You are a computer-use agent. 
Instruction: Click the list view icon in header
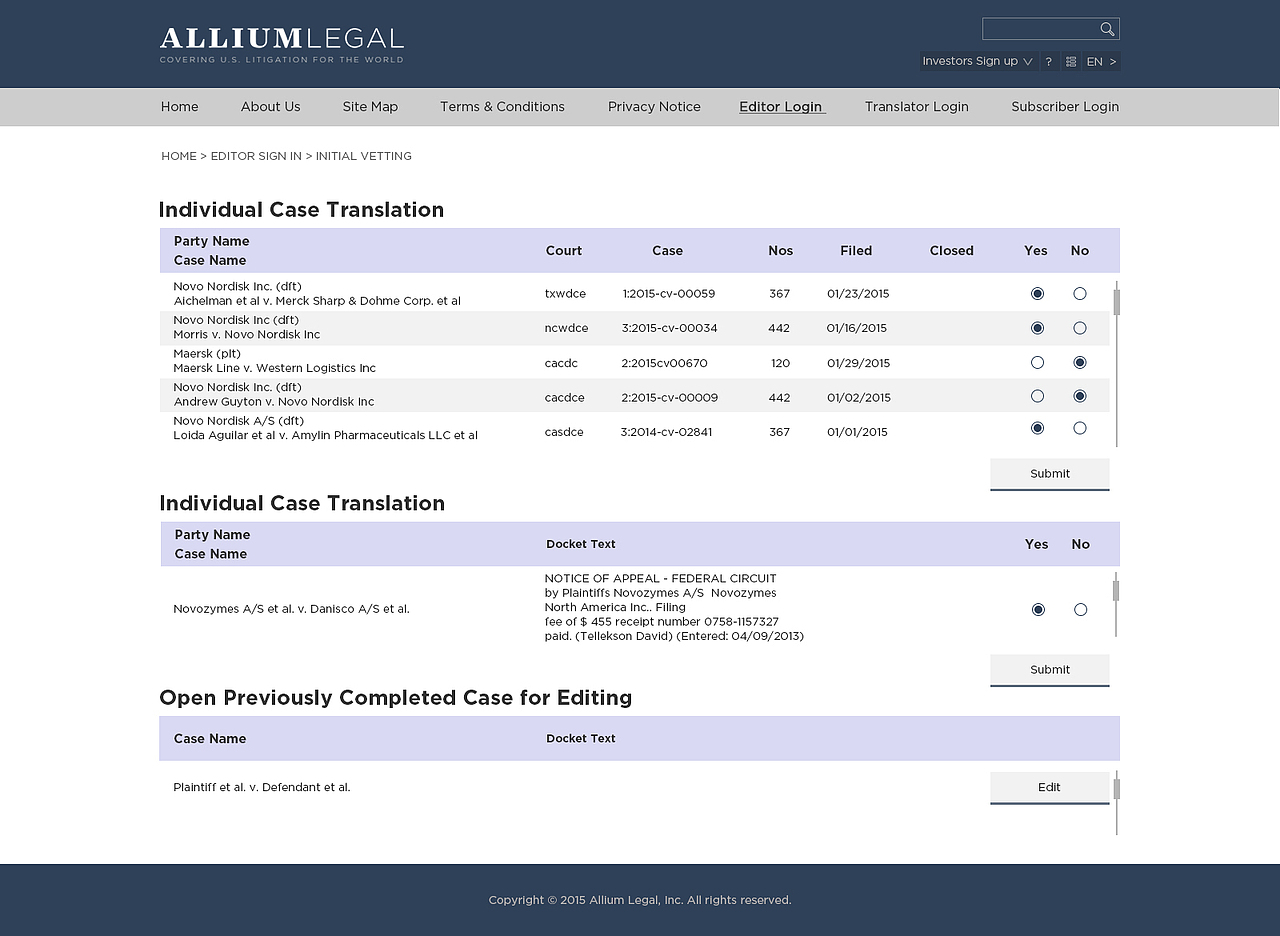click(1071, 61)
